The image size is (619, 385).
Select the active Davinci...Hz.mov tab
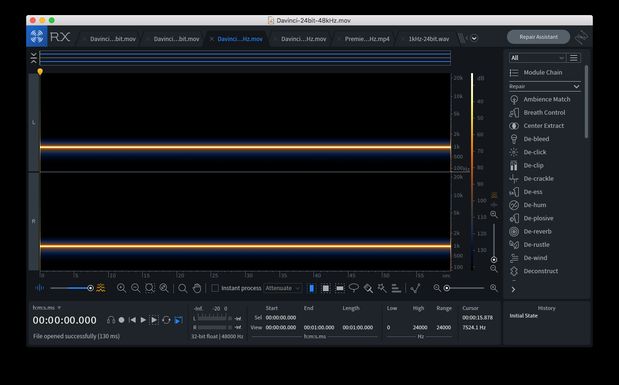[240, 39]
